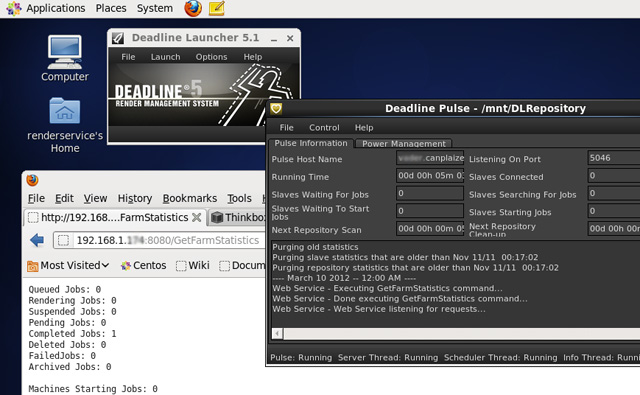Click the Slaves Waiting For Jobs field
The height and width of the screenshot is (395, 640).
pyautogui.click(x=430, y=193)
